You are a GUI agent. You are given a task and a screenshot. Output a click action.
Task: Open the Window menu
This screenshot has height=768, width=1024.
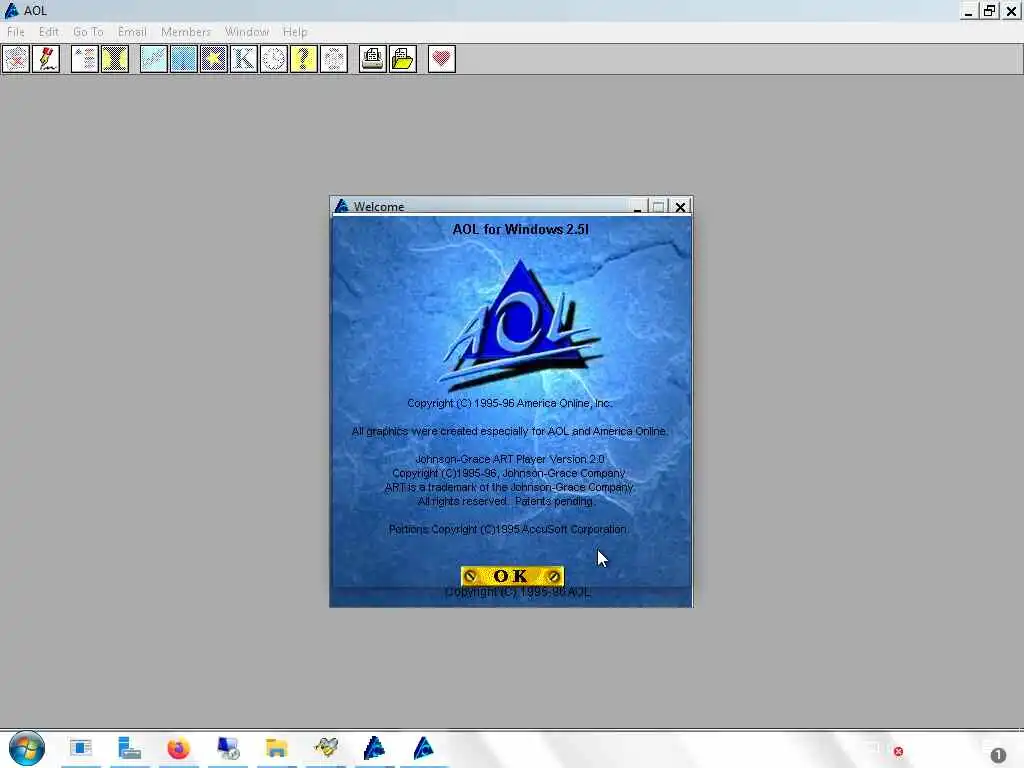[x=247, y=31]
